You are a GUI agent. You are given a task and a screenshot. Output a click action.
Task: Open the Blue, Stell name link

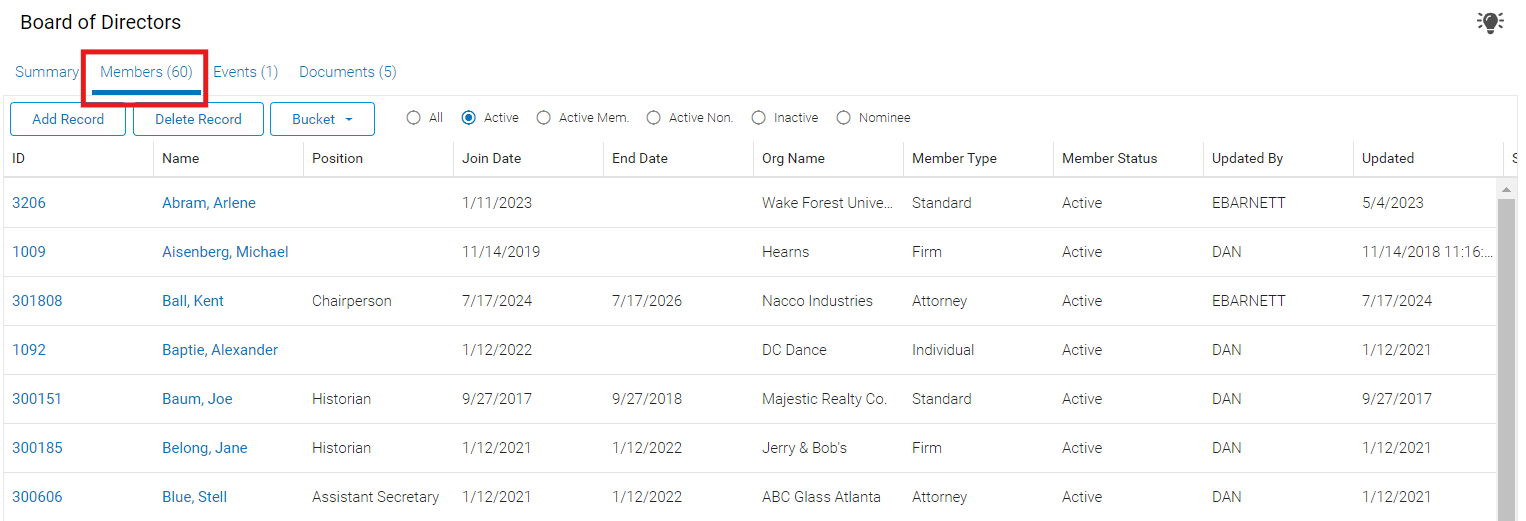coord(194,497)
